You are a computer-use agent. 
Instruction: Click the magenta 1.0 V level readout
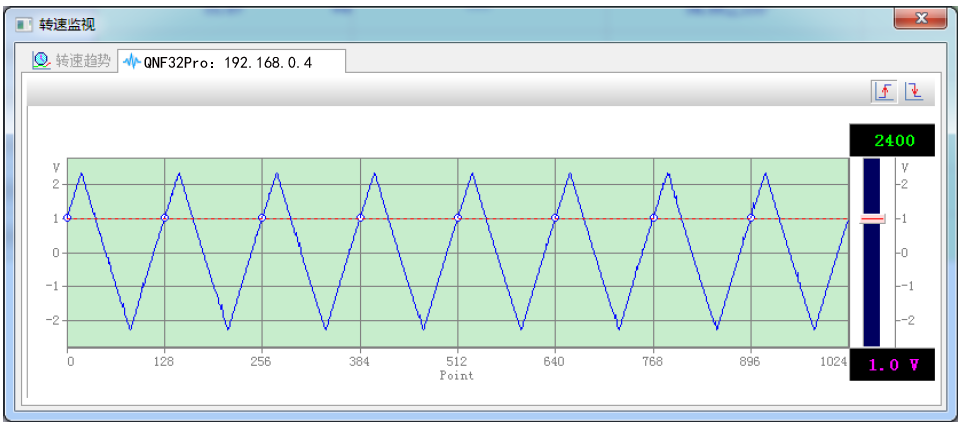tap(892, 366)
